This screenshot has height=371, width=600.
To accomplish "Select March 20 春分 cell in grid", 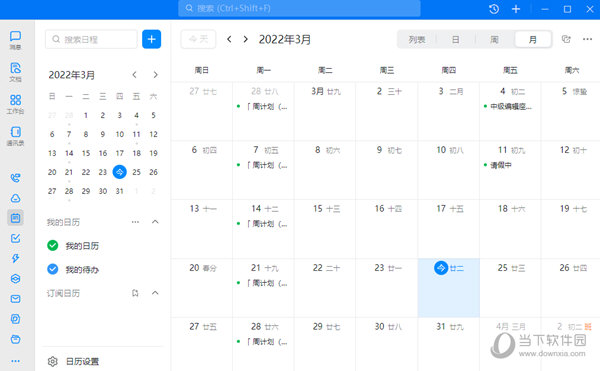I will click(202, 288).
